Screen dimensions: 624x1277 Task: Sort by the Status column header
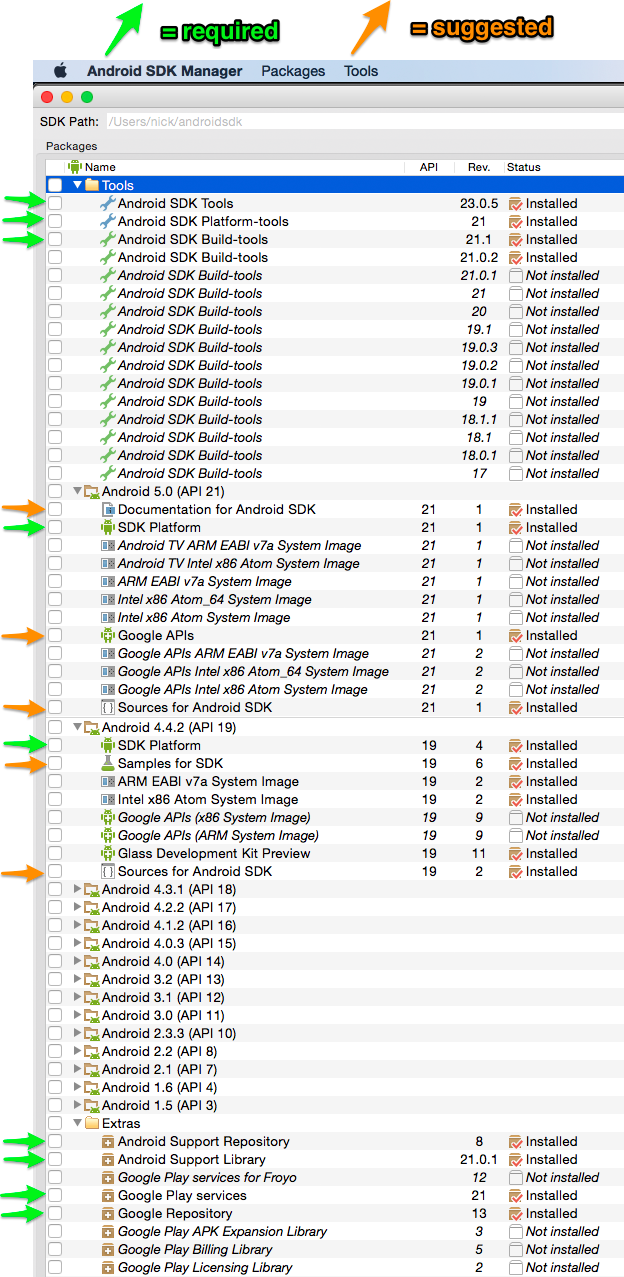pyautogui.click(x=523, y=167)
